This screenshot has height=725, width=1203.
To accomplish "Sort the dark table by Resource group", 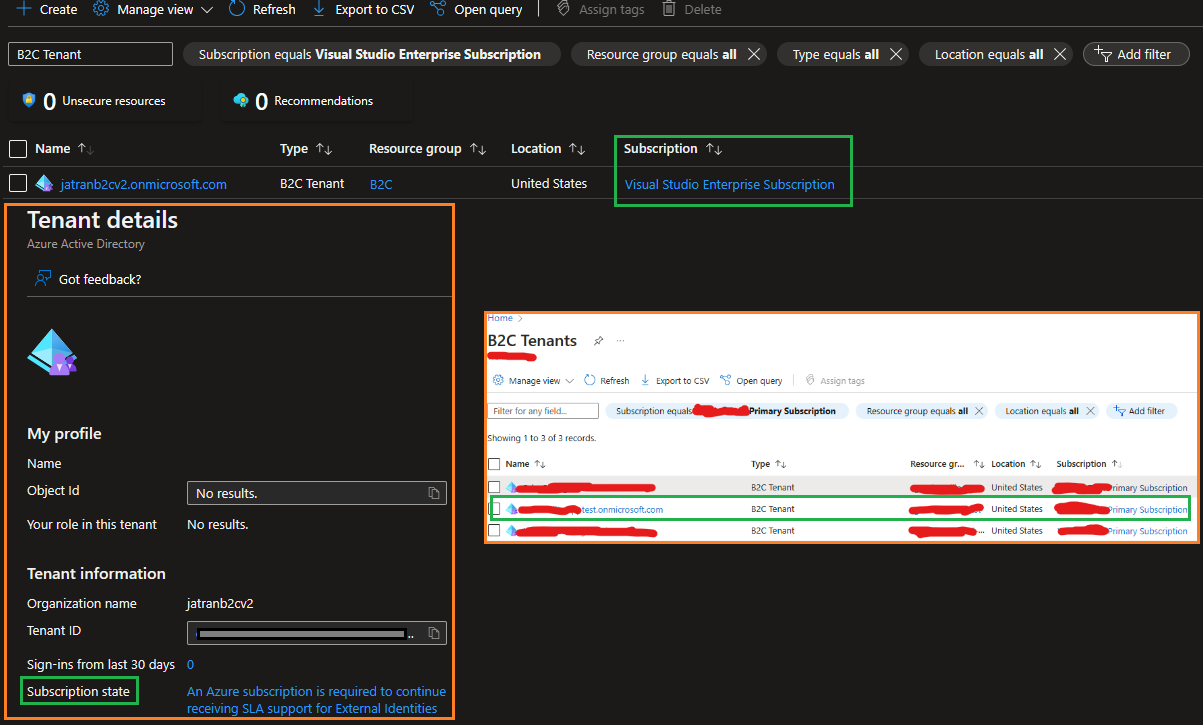I will (427, 149).
